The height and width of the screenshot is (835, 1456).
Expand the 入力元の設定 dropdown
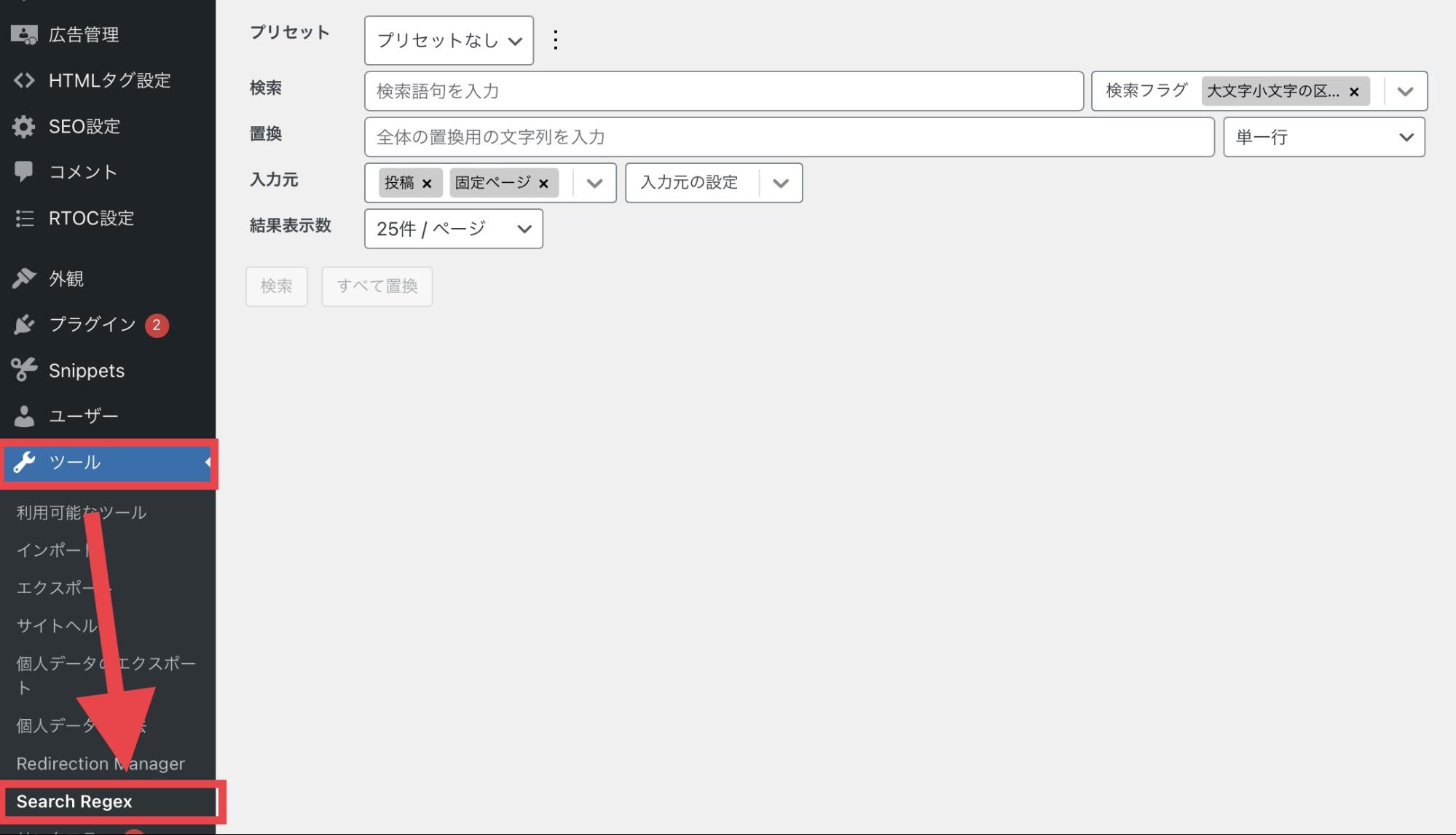[x=713, y=183]
